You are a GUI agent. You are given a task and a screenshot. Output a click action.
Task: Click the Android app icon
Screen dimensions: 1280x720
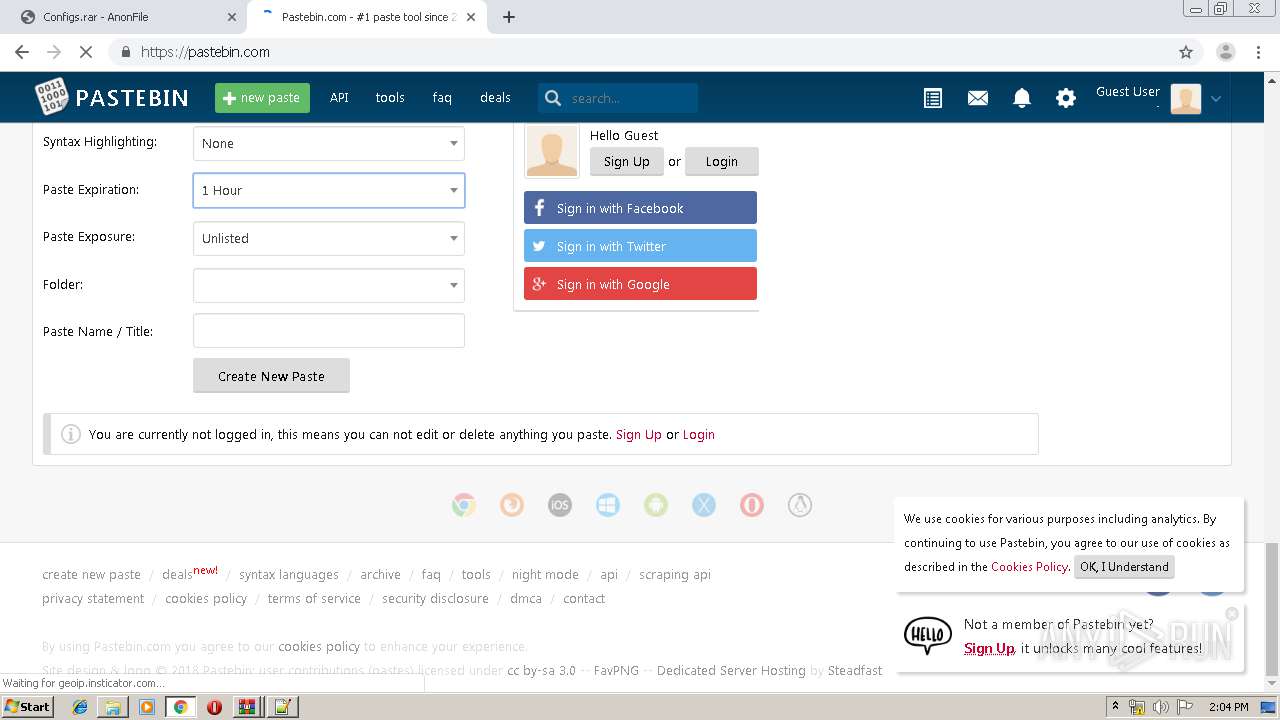click(656, 505)
